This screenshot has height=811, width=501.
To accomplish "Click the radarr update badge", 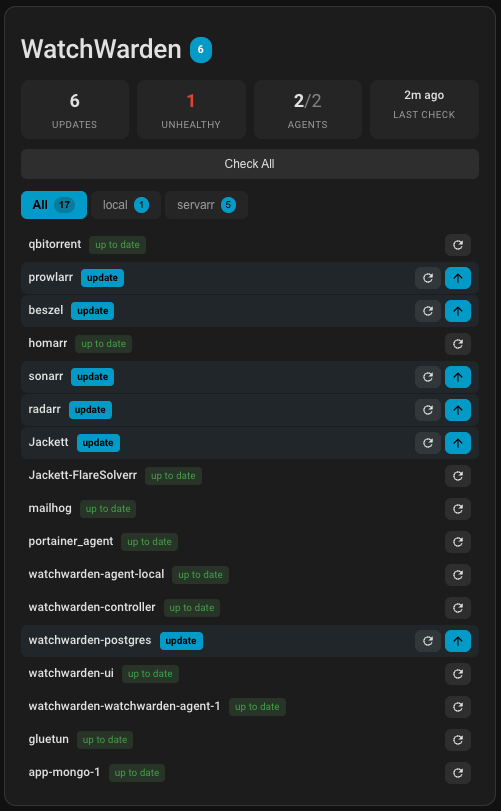I will point(90,410).
